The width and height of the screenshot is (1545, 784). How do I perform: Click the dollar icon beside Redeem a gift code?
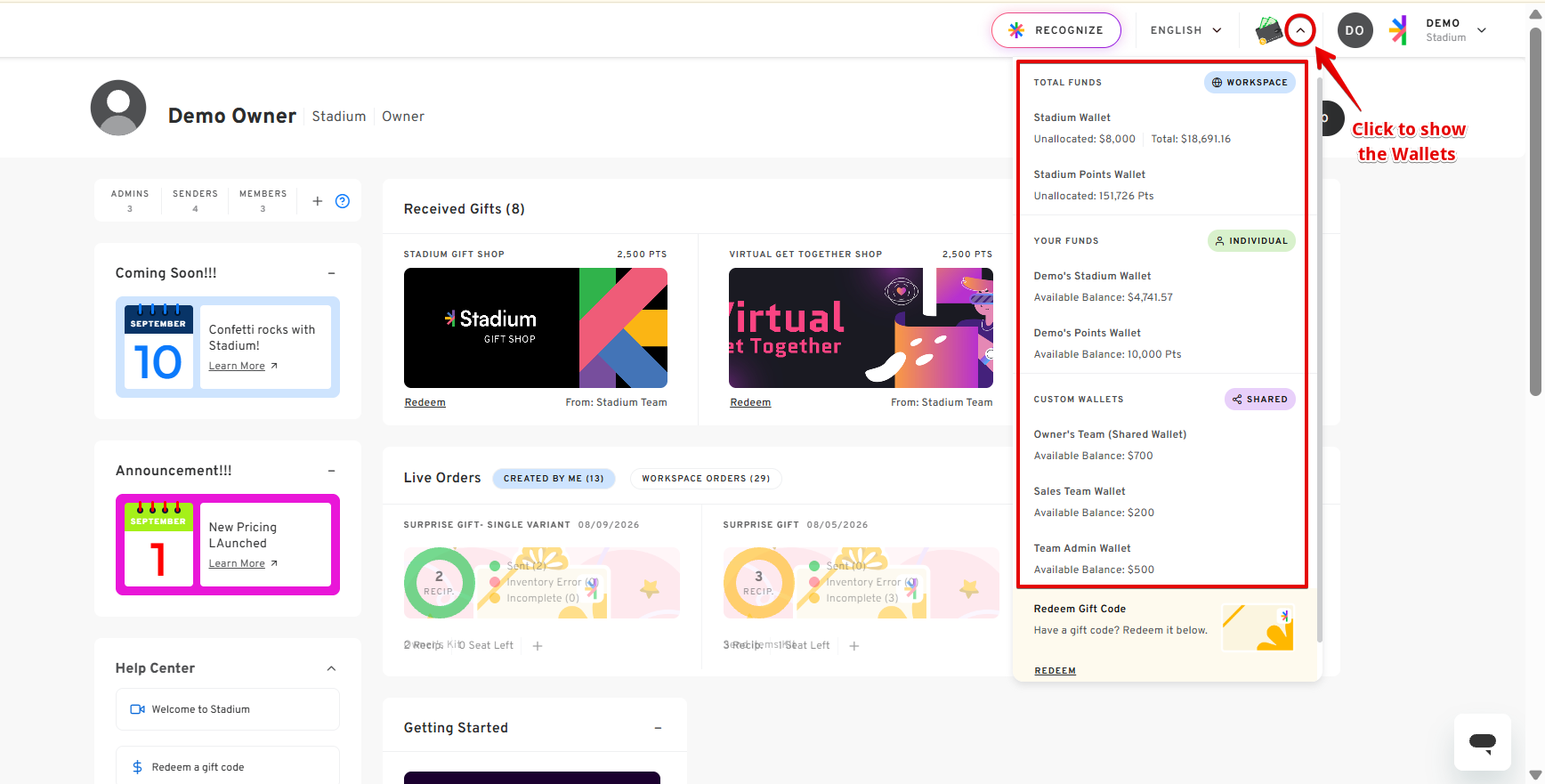pyautogui.click(x=137, y=767)
